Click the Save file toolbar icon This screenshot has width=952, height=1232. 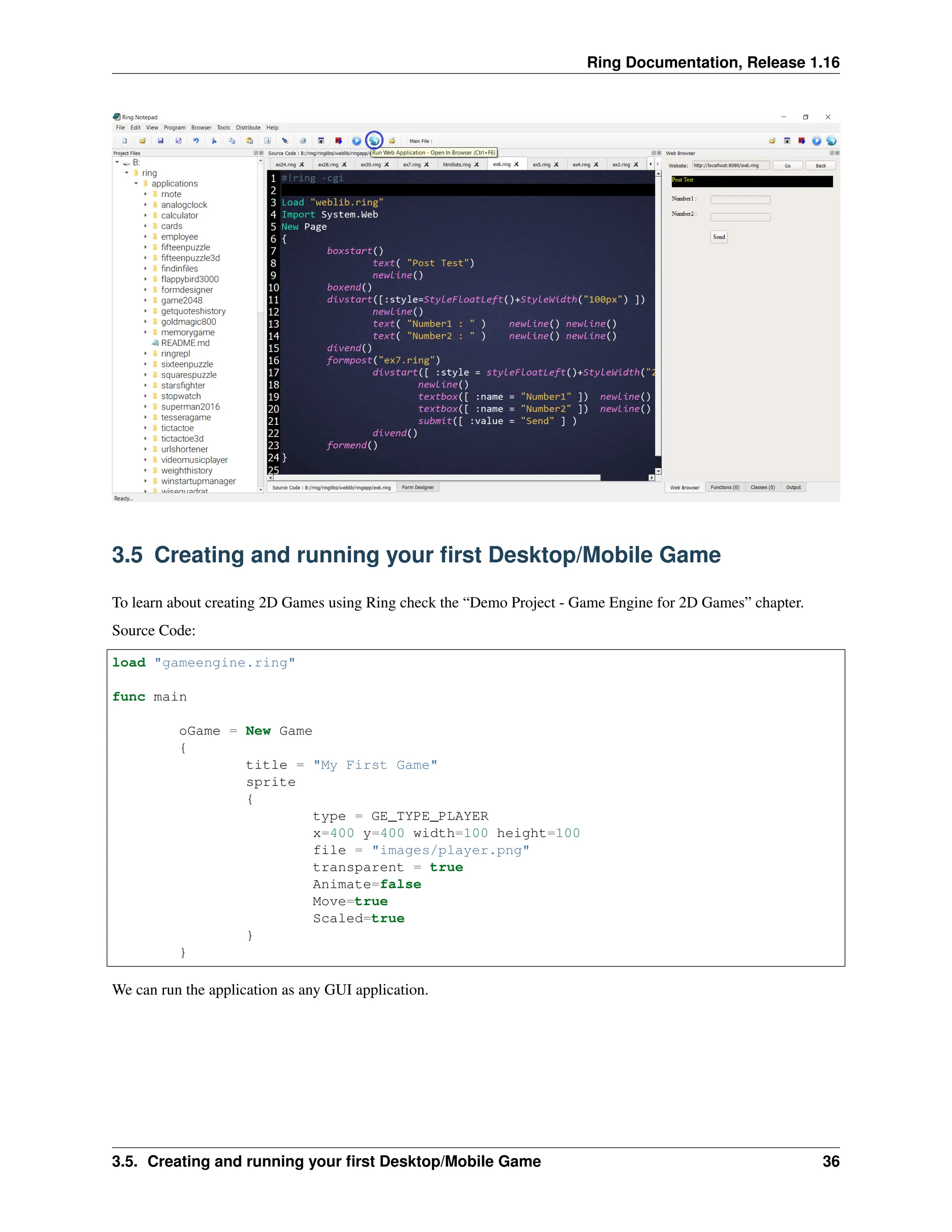pos(161,140)
